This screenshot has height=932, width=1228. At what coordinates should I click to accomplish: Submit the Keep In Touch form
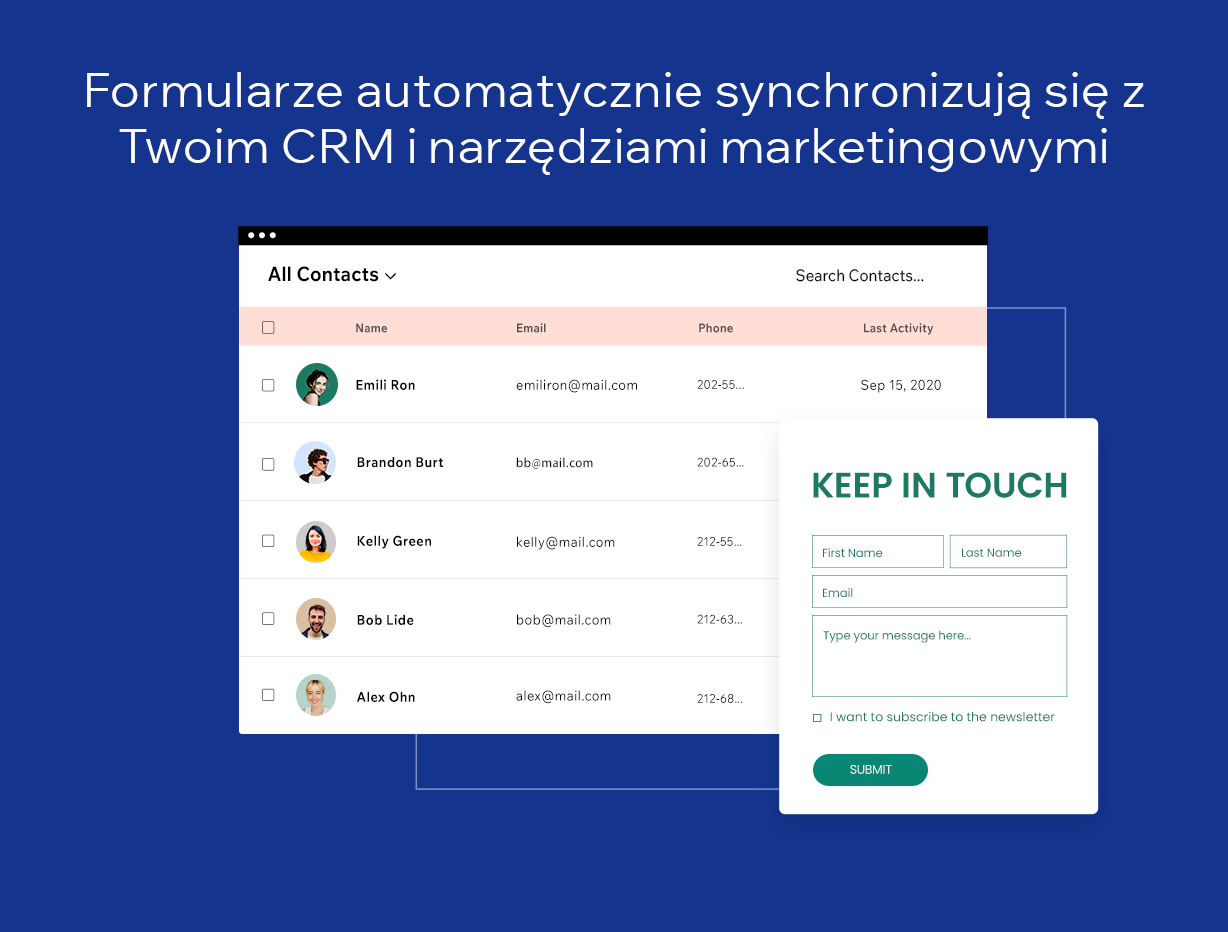click(870, 770)
